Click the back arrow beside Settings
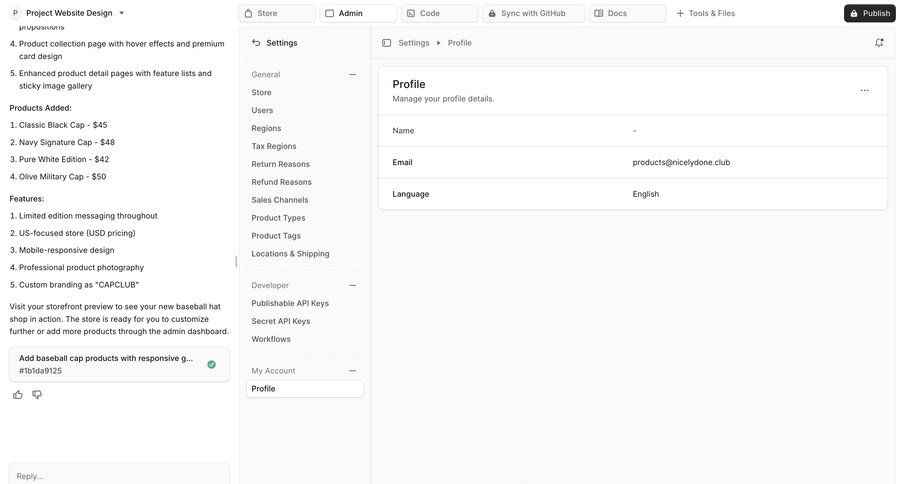 click(x=256, y=42)
